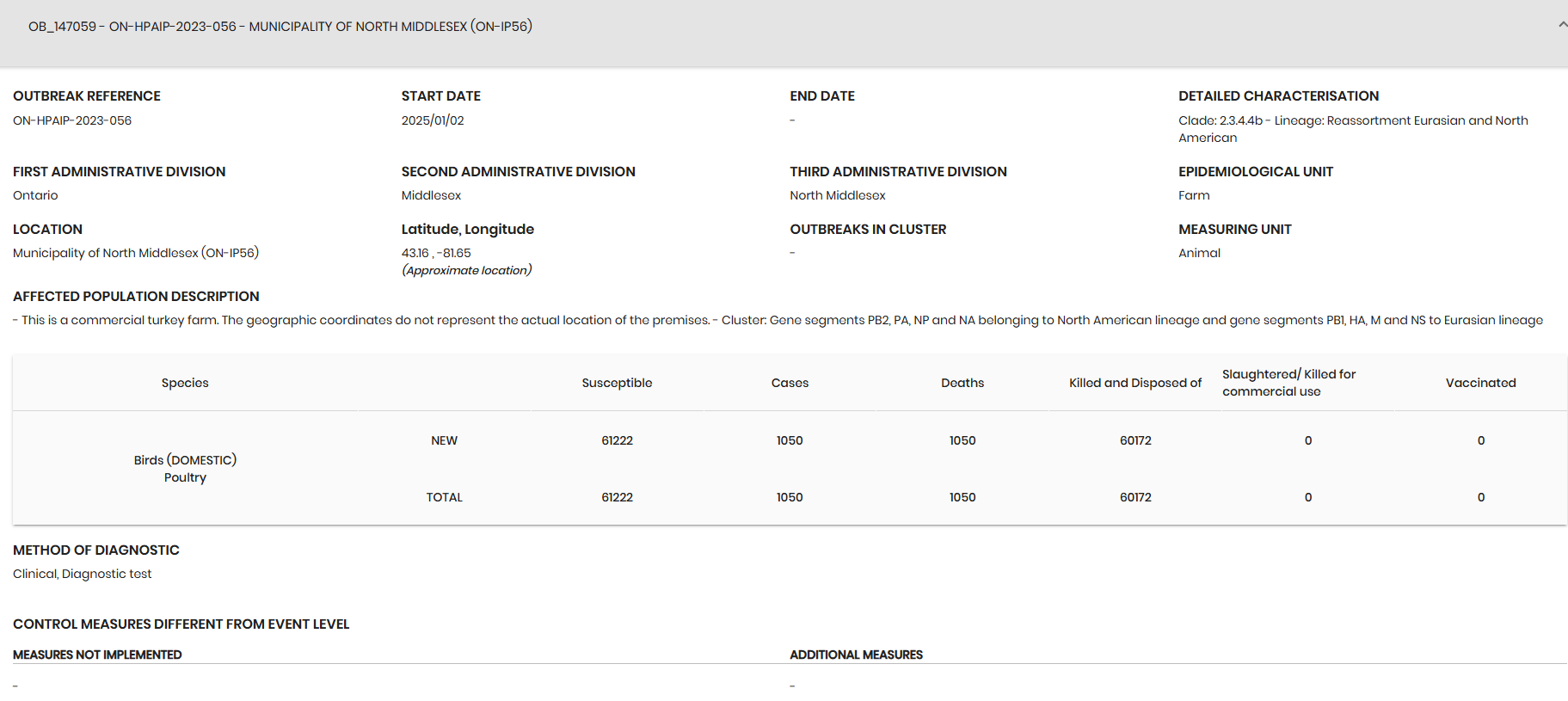Click the Species column header

[185, 383]
